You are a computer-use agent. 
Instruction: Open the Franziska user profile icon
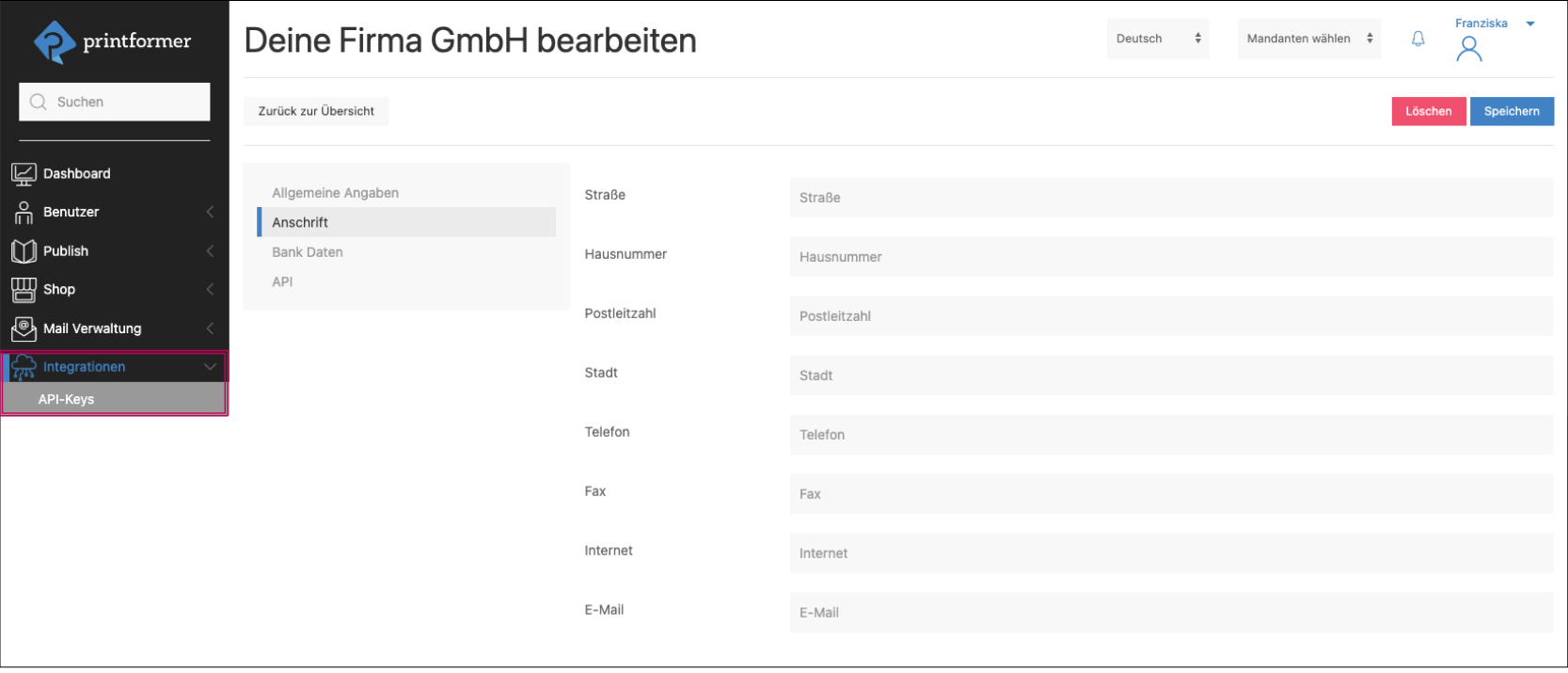[x=1468, y=49]
